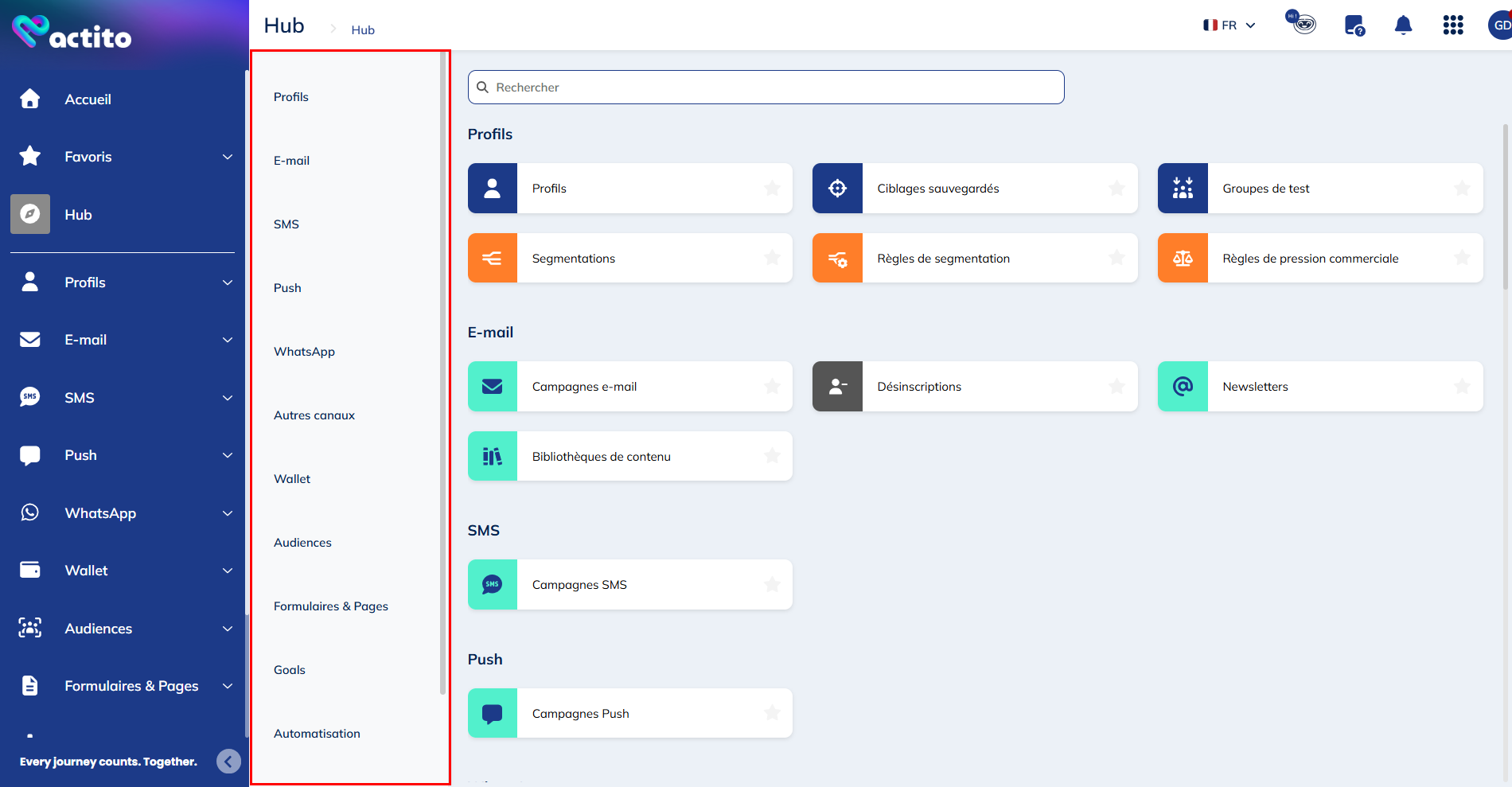Expand the E-mail sidebar section

pyautogui.click(x=228, y=339)
